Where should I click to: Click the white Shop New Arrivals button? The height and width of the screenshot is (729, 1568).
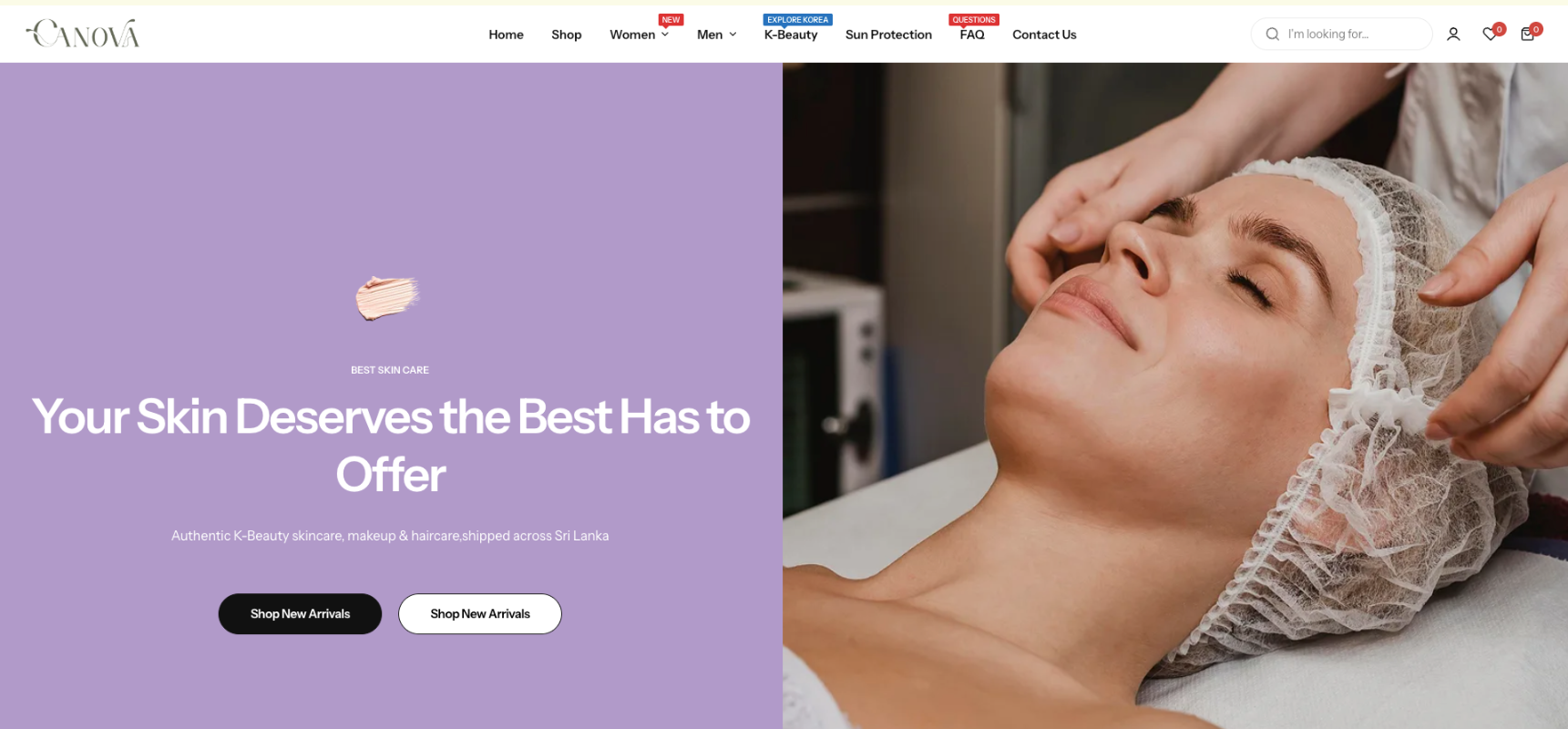pos(480,614)
